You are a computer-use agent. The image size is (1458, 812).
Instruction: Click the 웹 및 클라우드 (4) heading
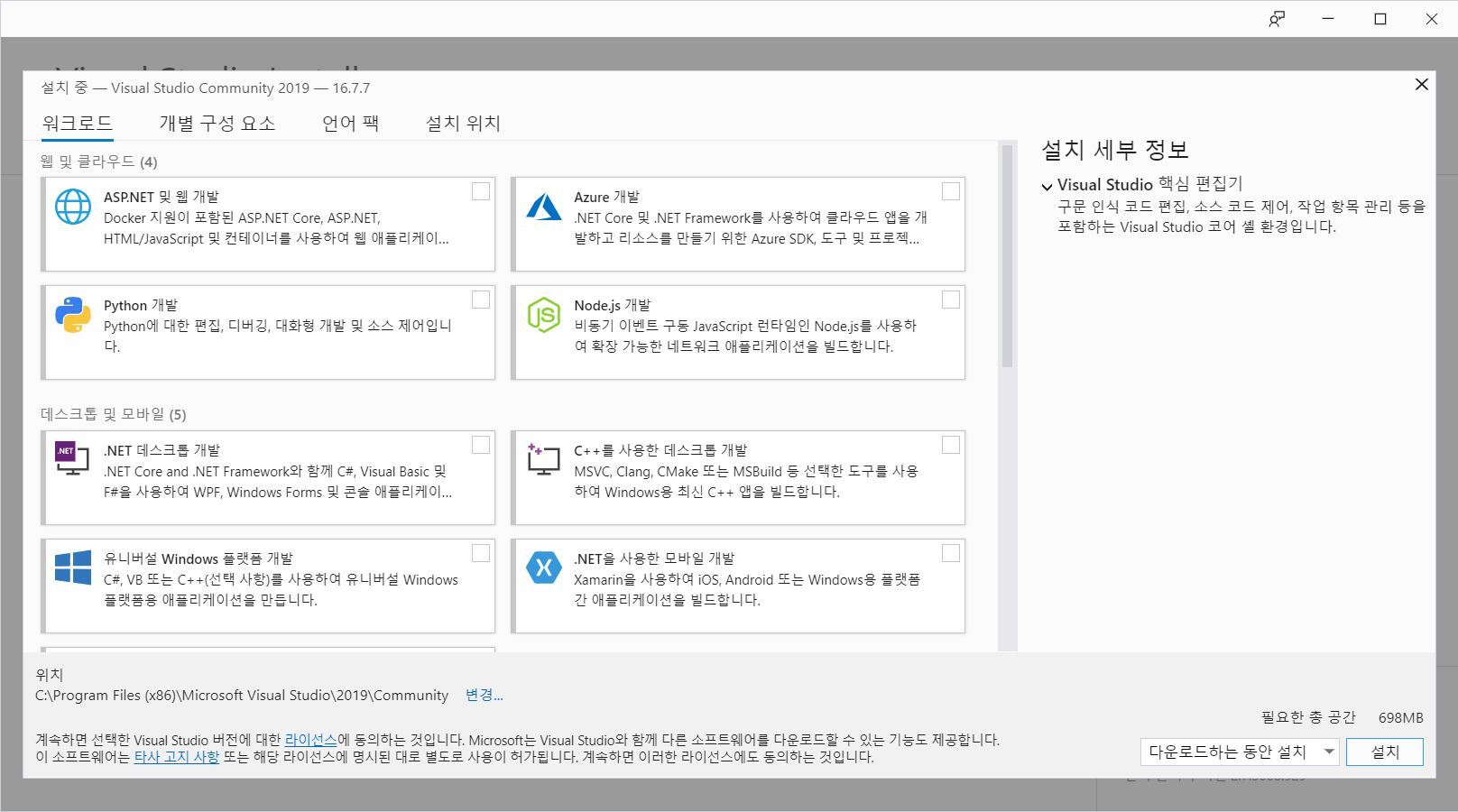click(99, 161)
